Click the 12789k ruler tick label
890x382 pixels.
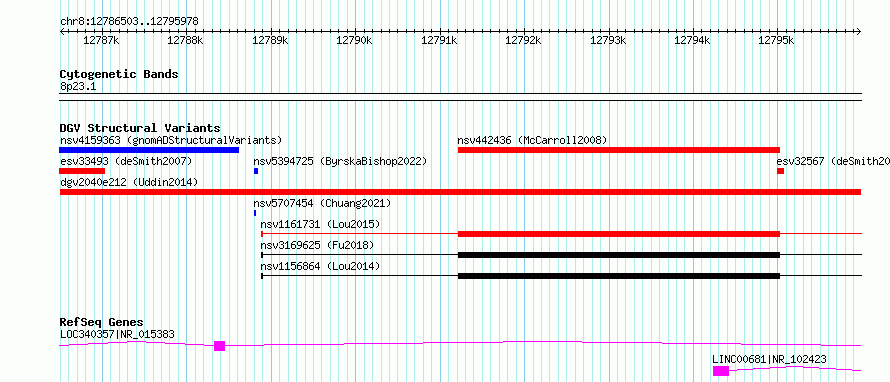click(270, 41)
